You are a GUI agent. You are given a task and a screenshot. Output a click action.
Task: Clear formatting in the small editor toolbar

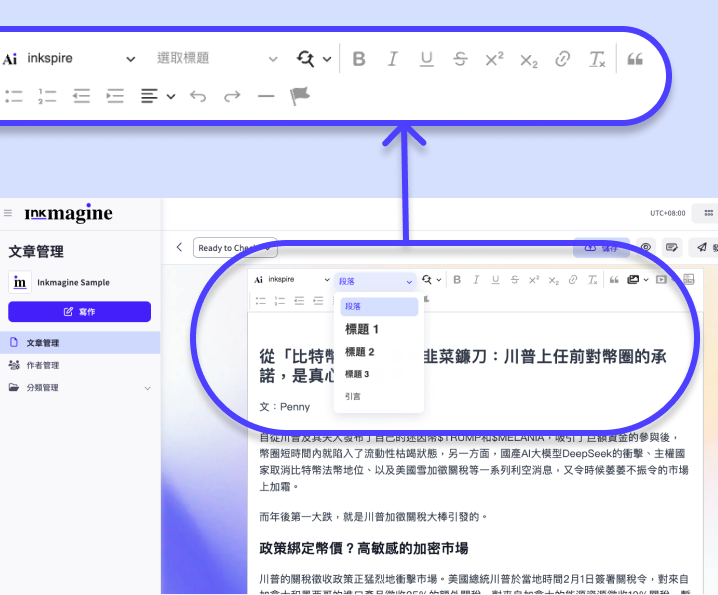click(x=593, y=279)
